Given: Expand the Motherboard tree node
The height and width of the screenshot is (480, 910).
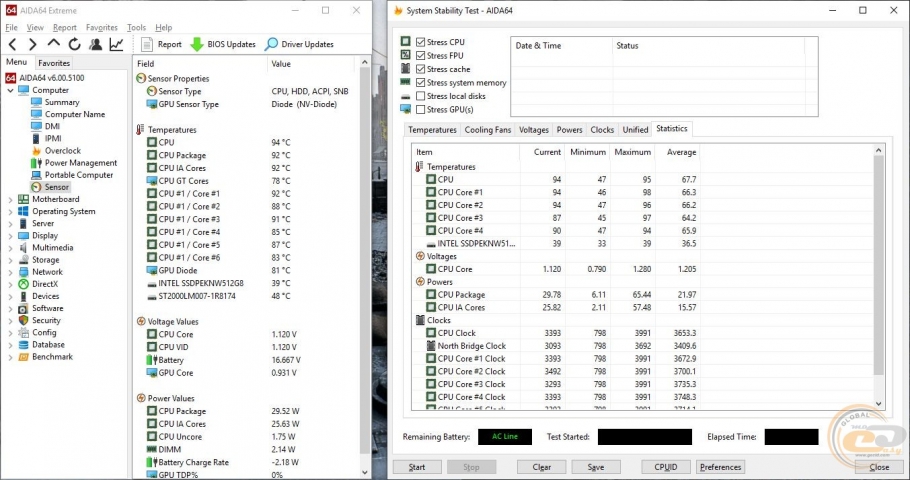Looking at the screenshot, I should click(x=10, y=199).
